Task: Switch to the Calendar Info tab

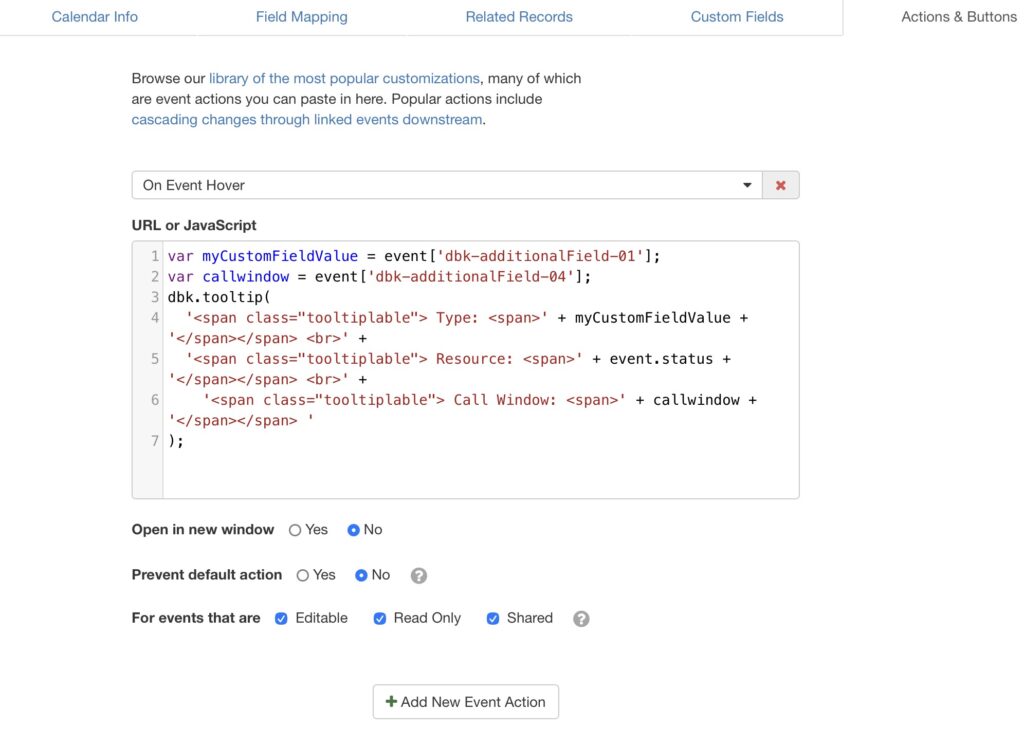Action: click(95, 17)
